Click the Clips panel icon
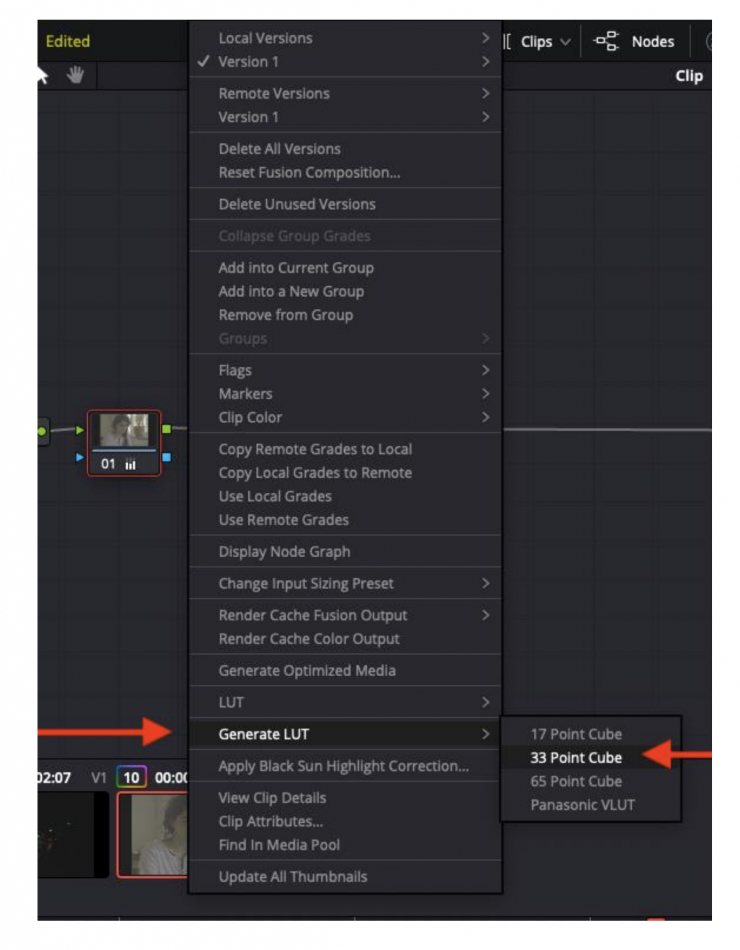This screenshot has height=950, width=740. [509, 42]
